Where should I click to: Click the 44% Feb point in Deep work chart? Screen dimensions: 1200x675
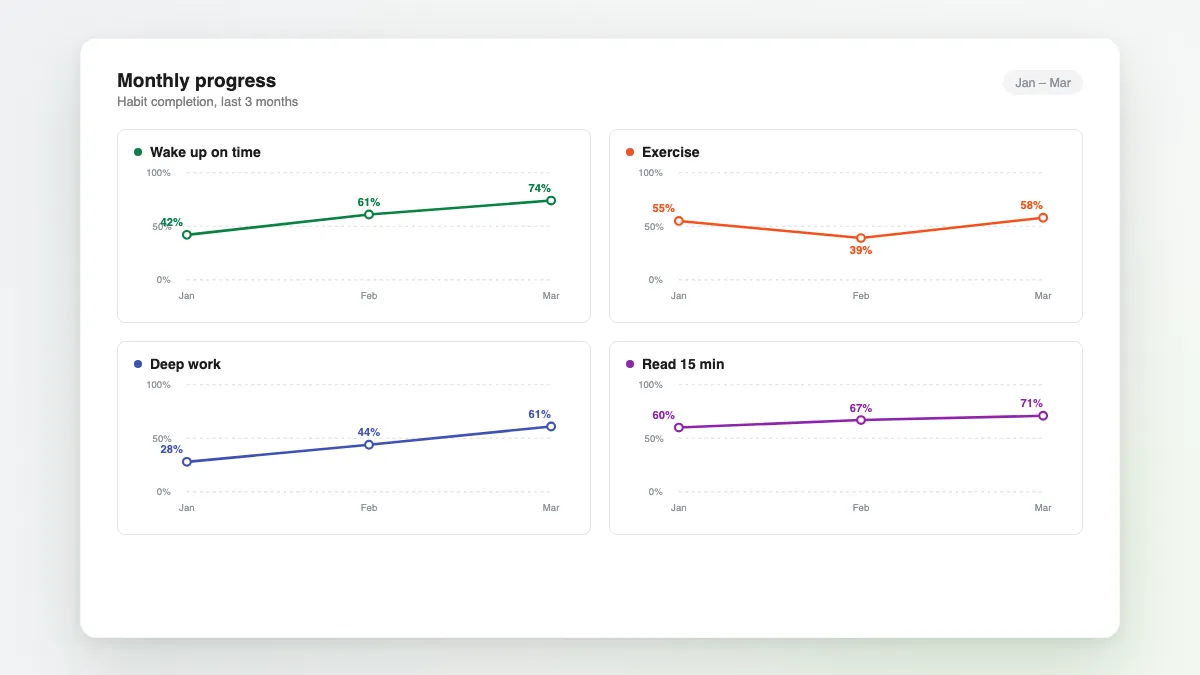369,444
